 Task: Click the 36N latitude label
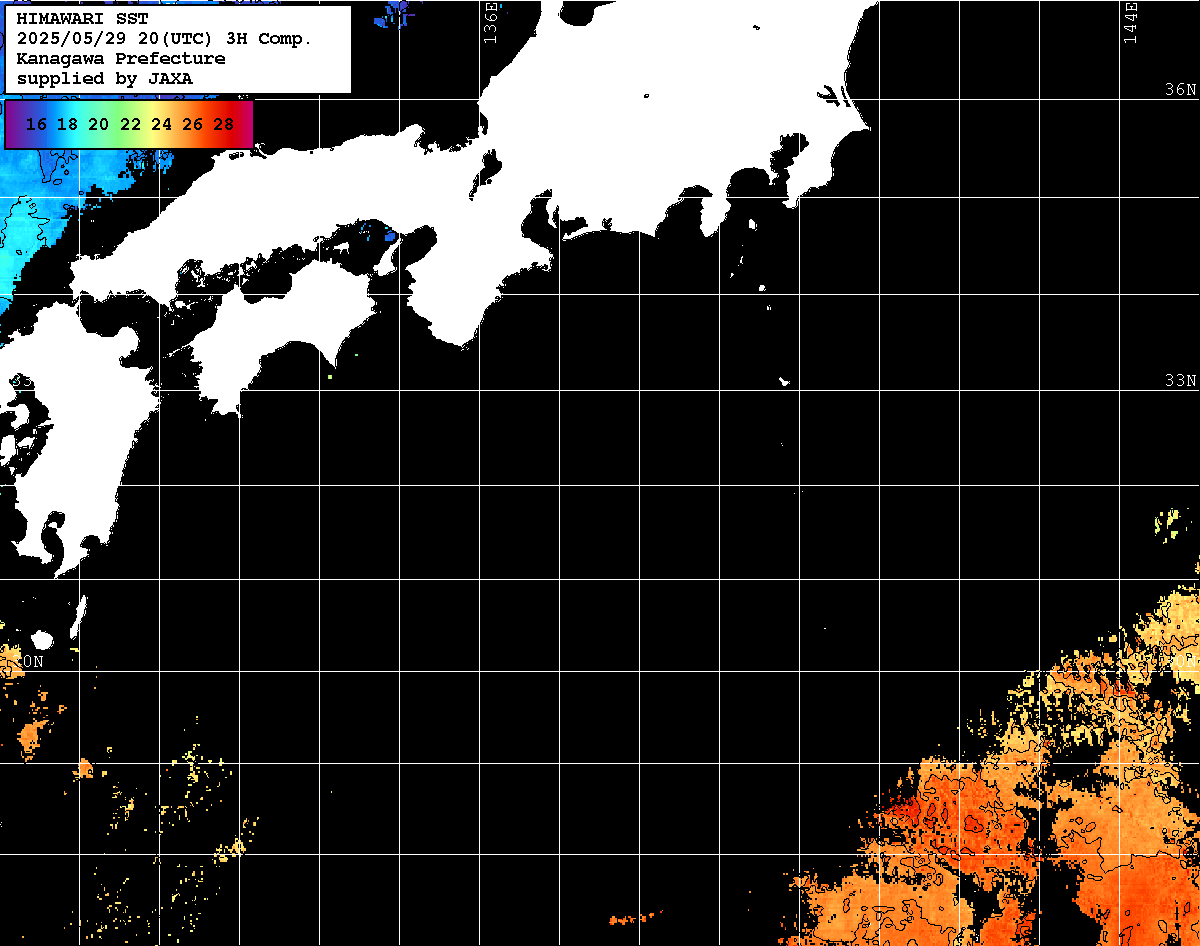1181,90
